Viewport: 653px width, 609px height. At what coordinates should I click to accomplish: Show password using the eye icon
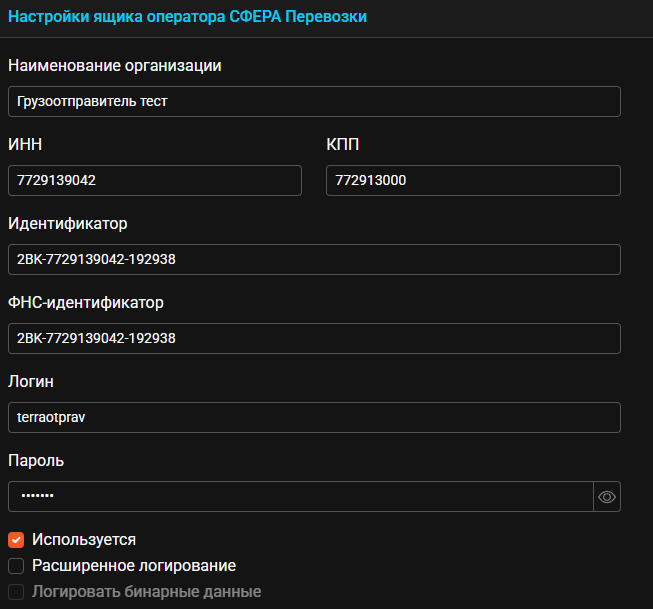[x=607, y=497]
